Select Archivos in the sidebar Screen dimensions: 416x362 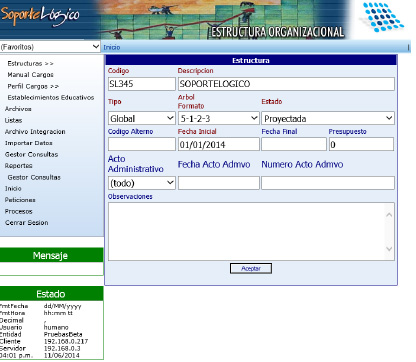coord(18,109)
